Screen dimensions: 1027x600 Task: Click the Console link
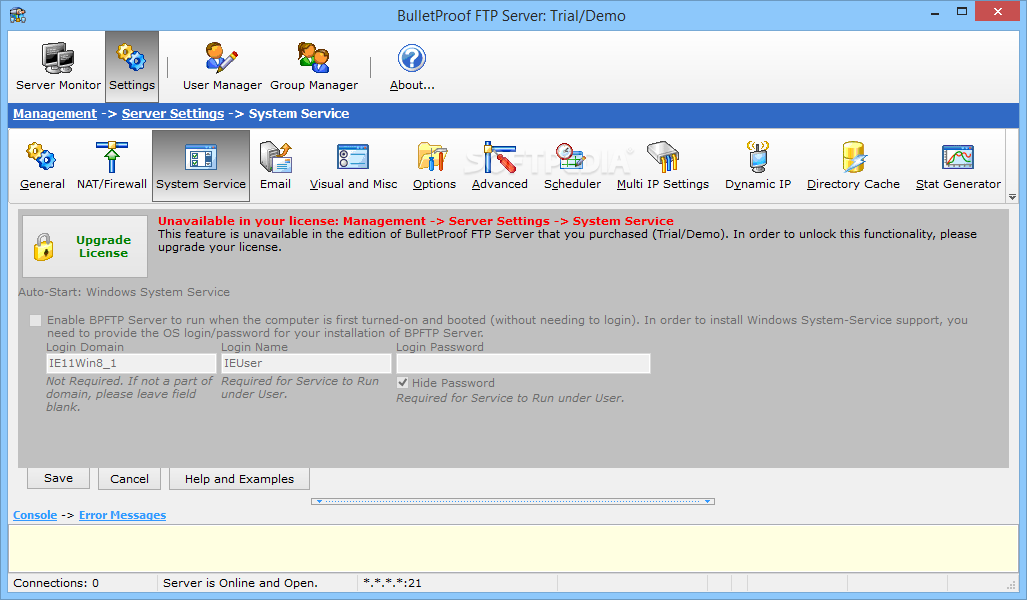[35, 515]
